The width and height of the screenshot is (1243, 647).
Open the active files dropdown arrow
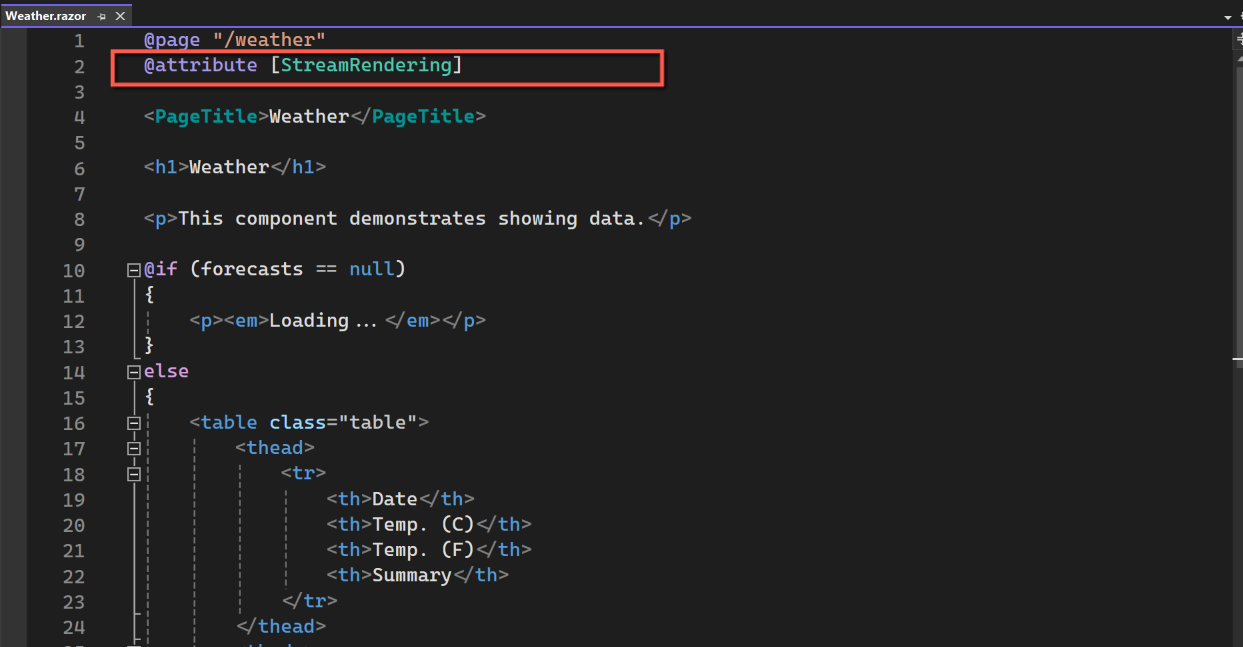1230,15
